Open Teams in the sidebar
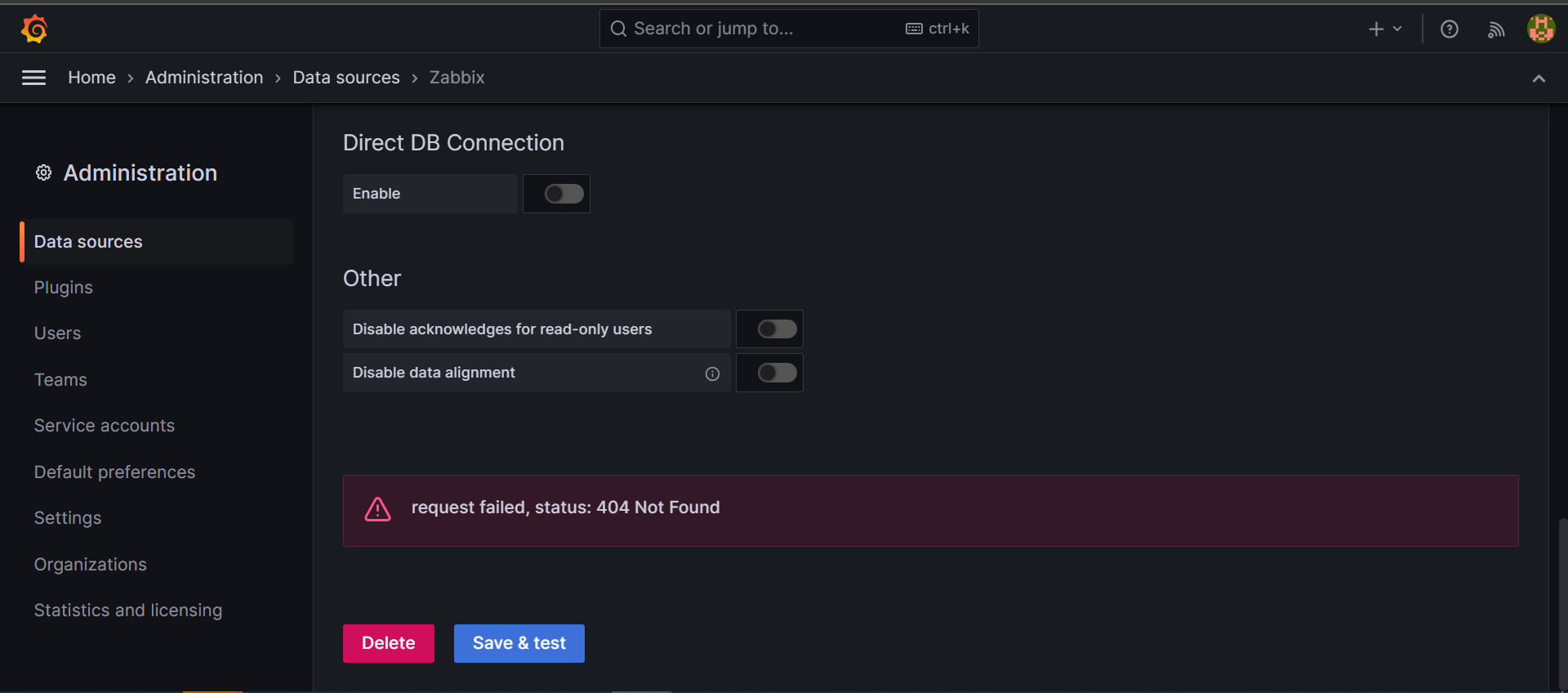1568x693 pixels. [60, 380]
